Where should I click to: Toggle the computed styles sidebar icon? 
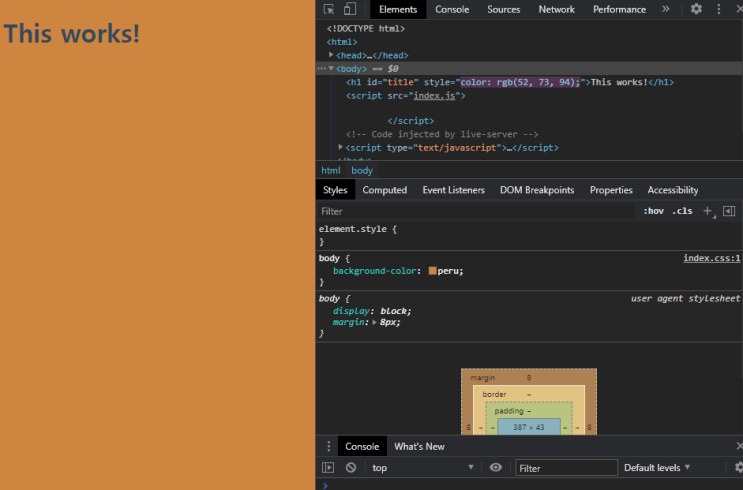(729, 211)
